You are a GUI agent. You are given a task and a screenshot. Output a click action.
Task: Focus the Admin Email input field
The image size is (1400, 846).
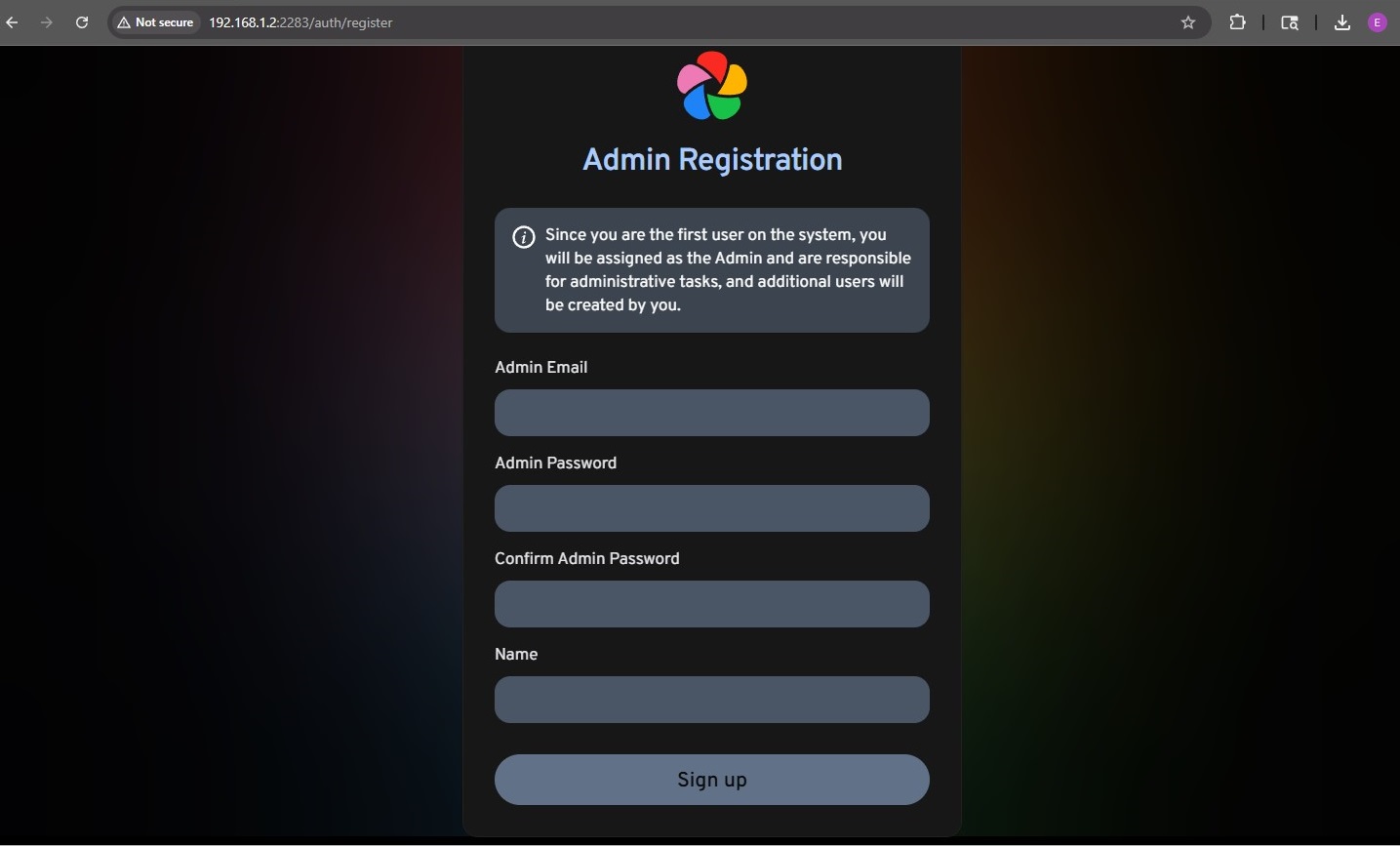point(712,413)
